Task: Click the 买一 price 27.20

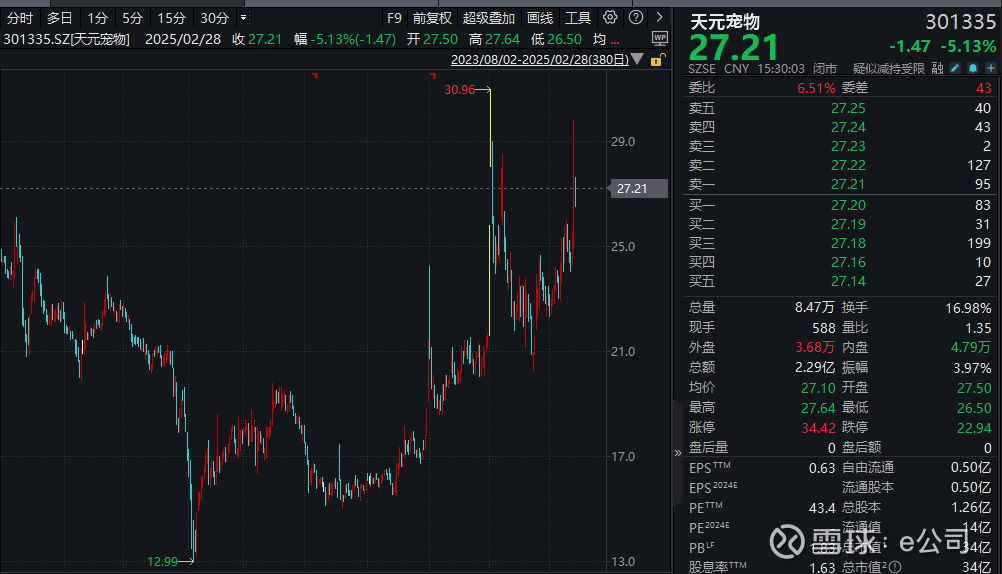Action: [x=848, y=205]
